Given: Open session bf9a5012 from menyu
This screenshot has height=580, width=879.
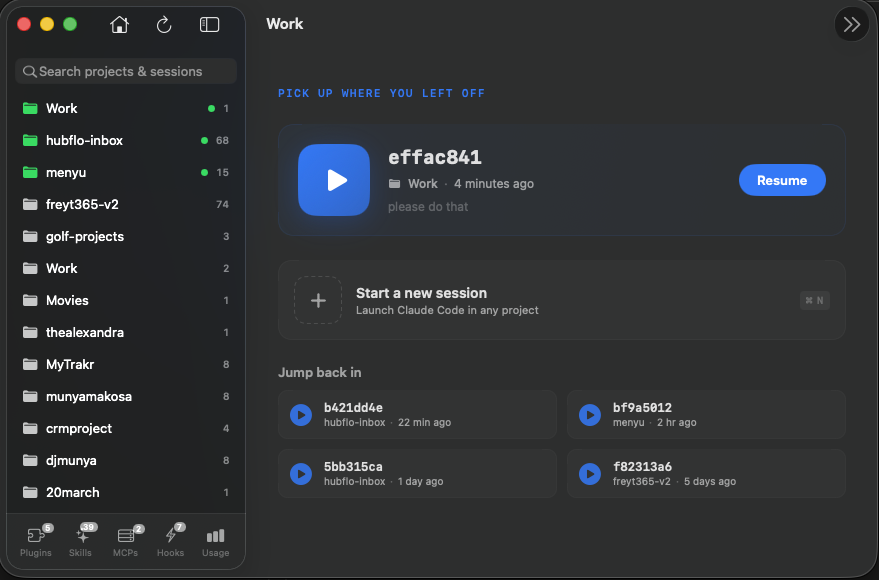Looking at the screenshot, I should (706, 414).
